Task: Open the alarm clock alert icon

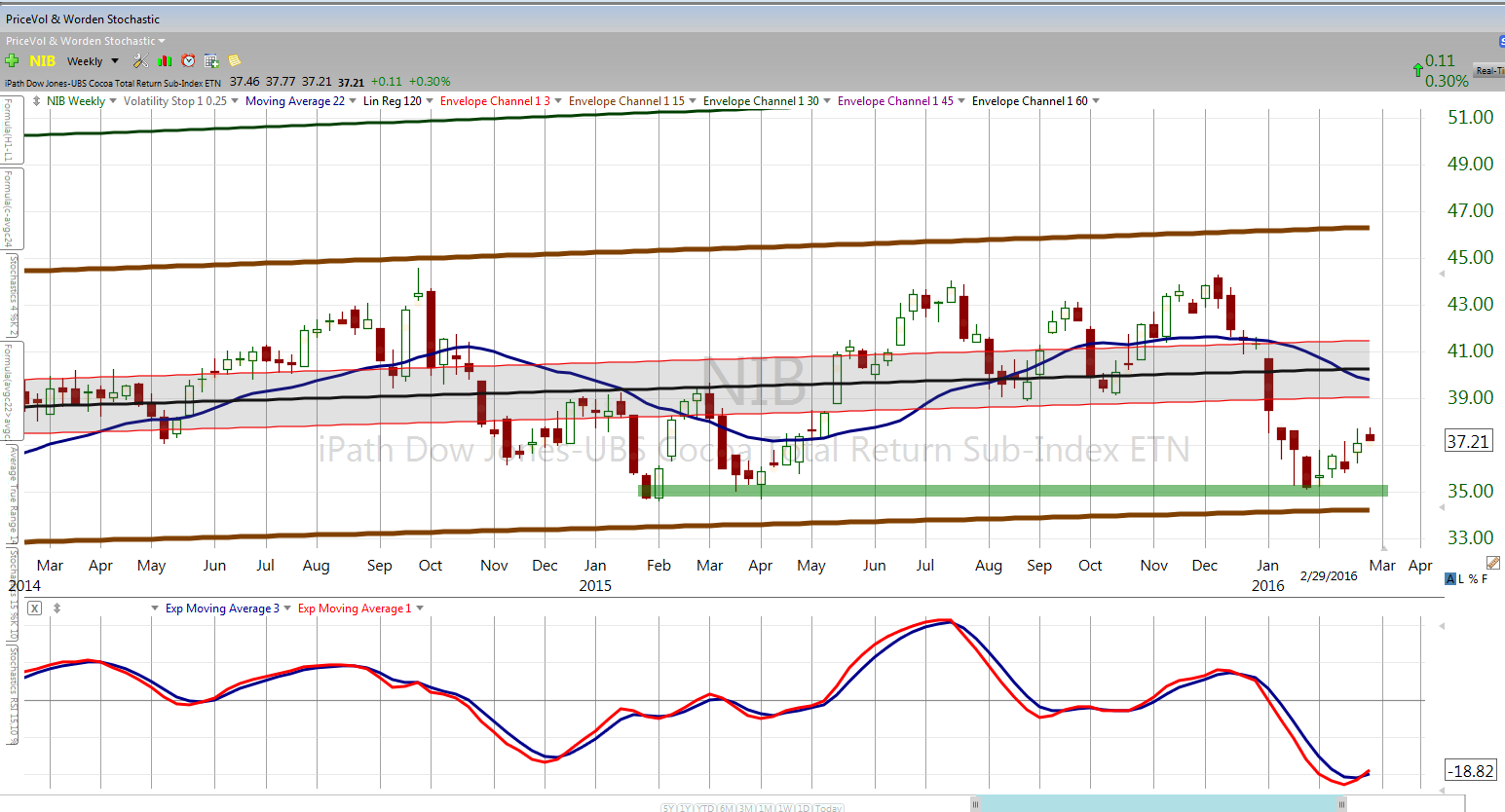Action: pos(188,60)
